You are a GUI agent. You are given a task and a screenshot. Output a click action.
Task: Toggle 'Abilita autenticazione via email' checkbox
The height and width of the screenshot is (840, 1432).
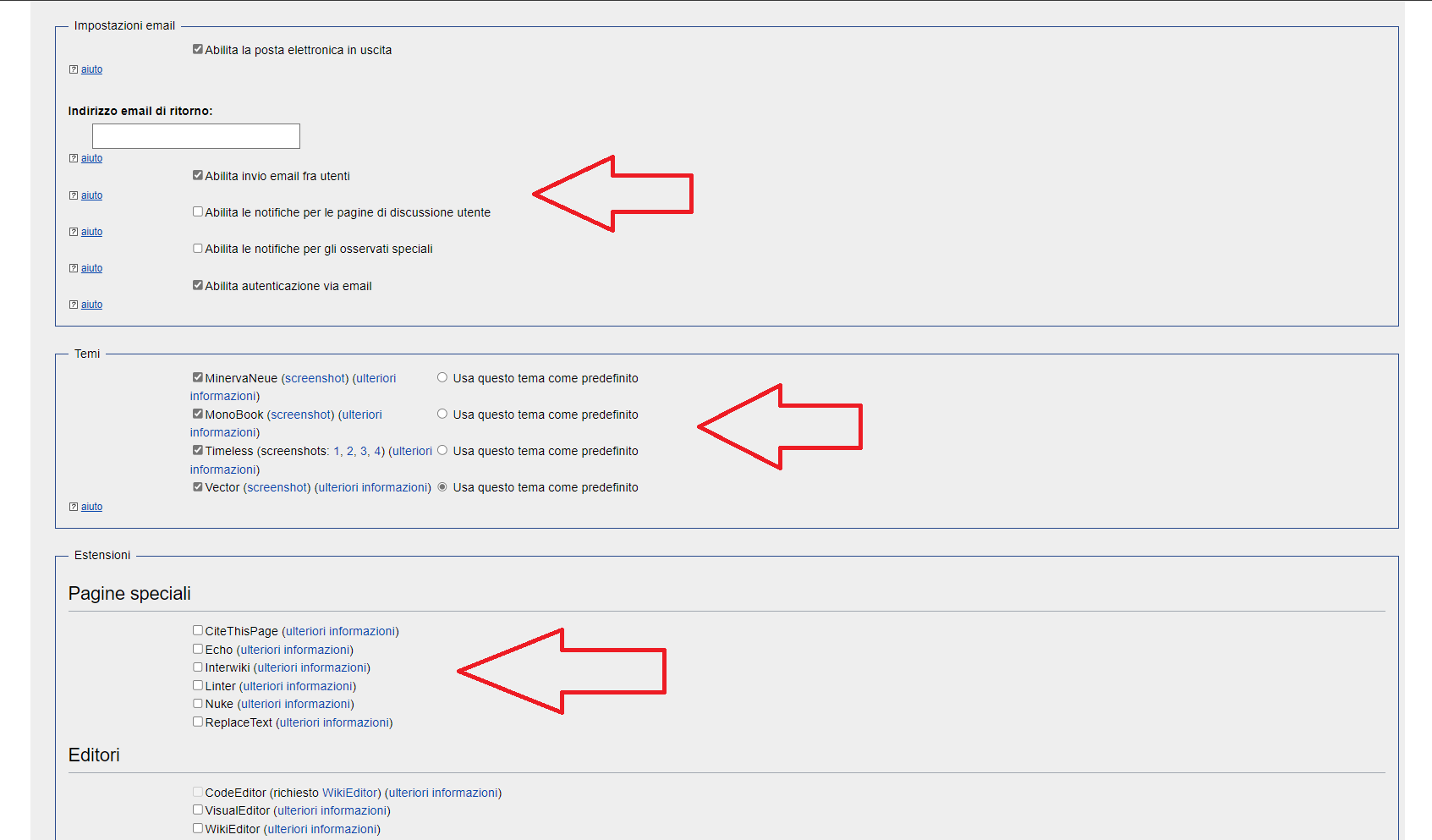click(198, 285)
